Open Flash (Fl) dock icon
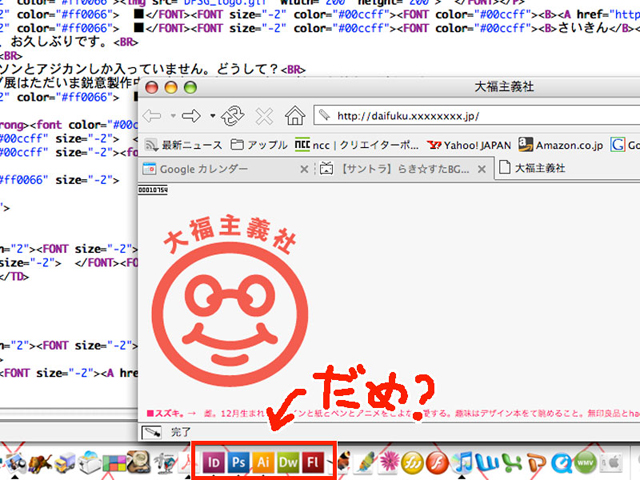The image size is (640, 480). pyautogui.click(x=314, y=462)
